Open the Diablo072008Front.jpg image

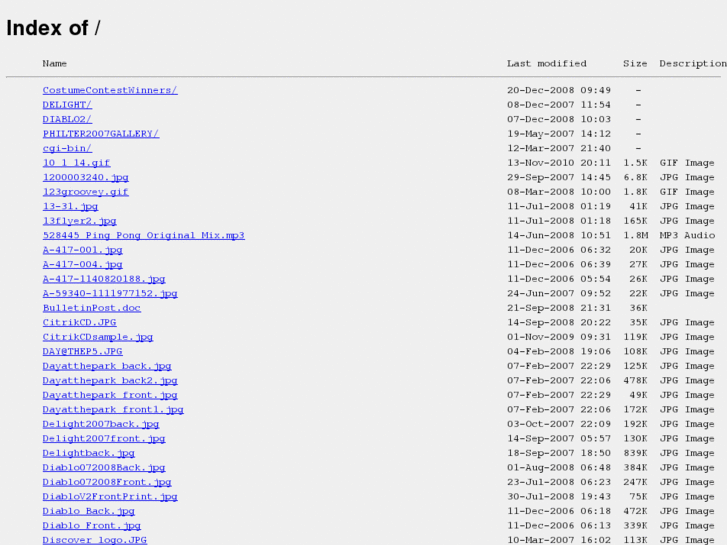(107, 482)
